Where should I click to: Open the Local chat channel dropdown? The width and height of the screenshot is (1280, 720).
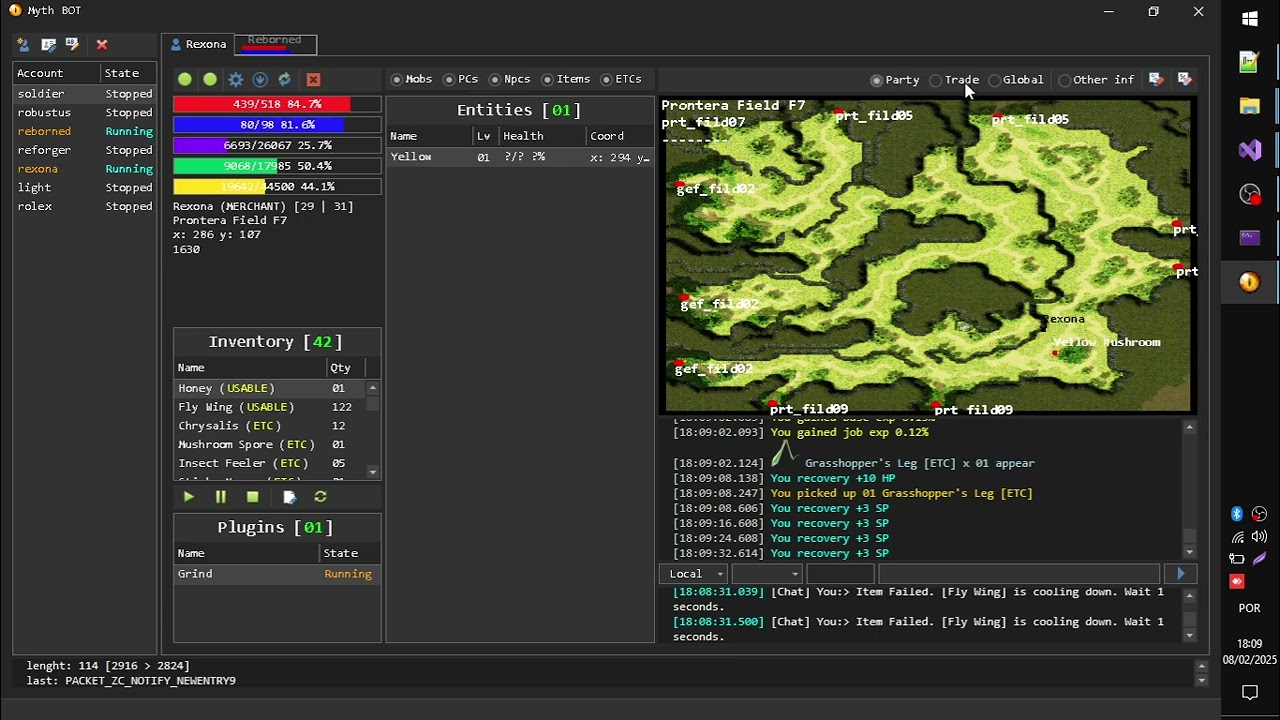click(x=693, y=574)
